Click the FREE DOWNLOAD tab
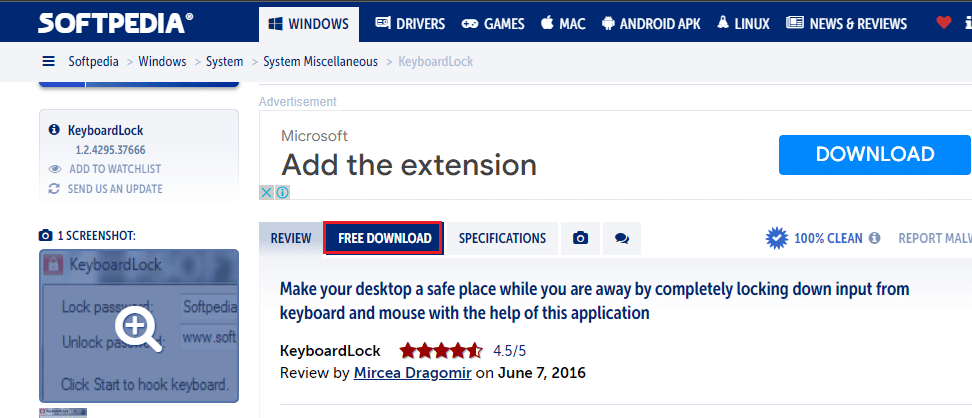 click(x=384, y=238)
